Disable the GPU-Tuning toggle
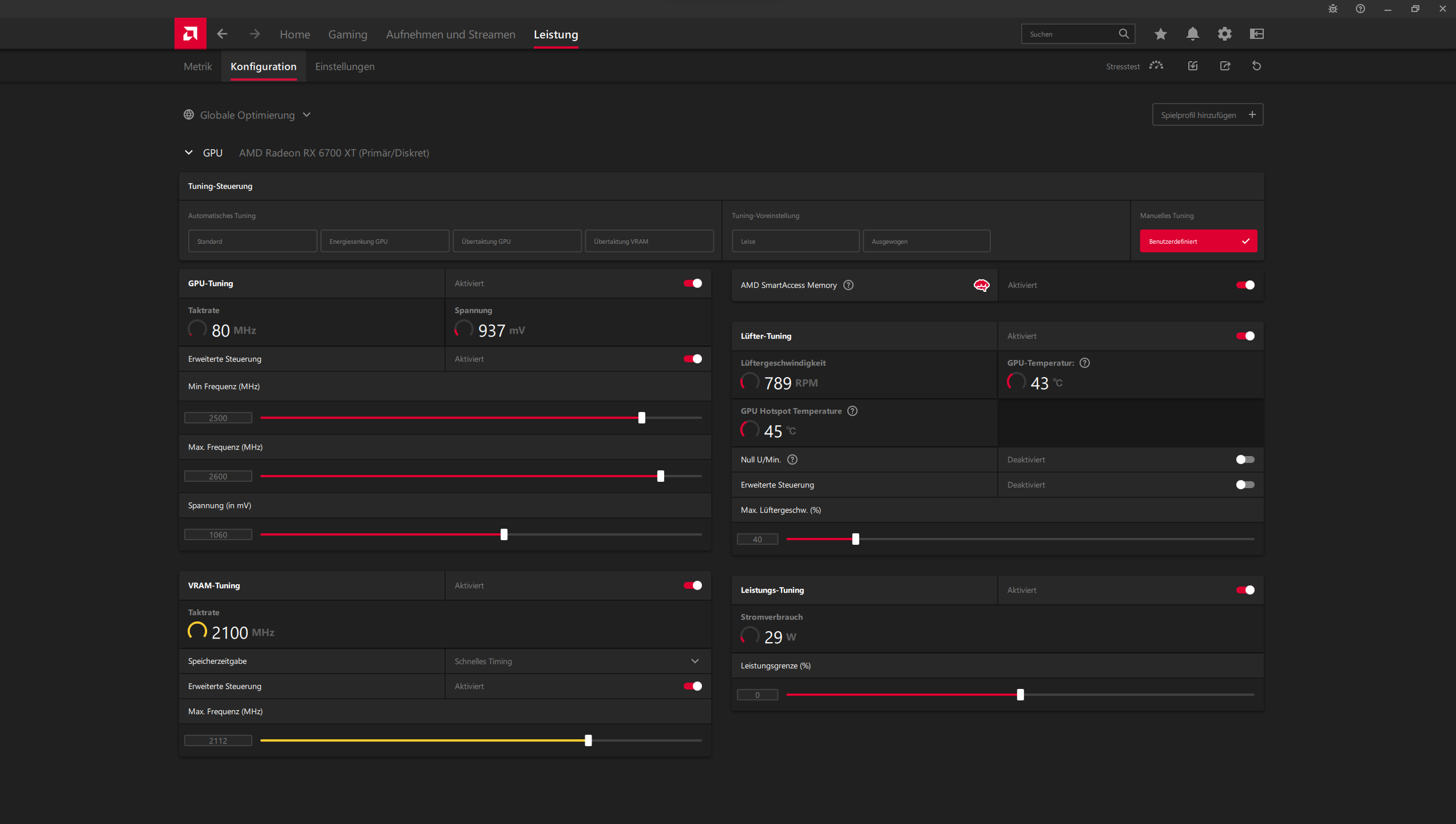The image size is (1456, 824). tap(692, 283)
